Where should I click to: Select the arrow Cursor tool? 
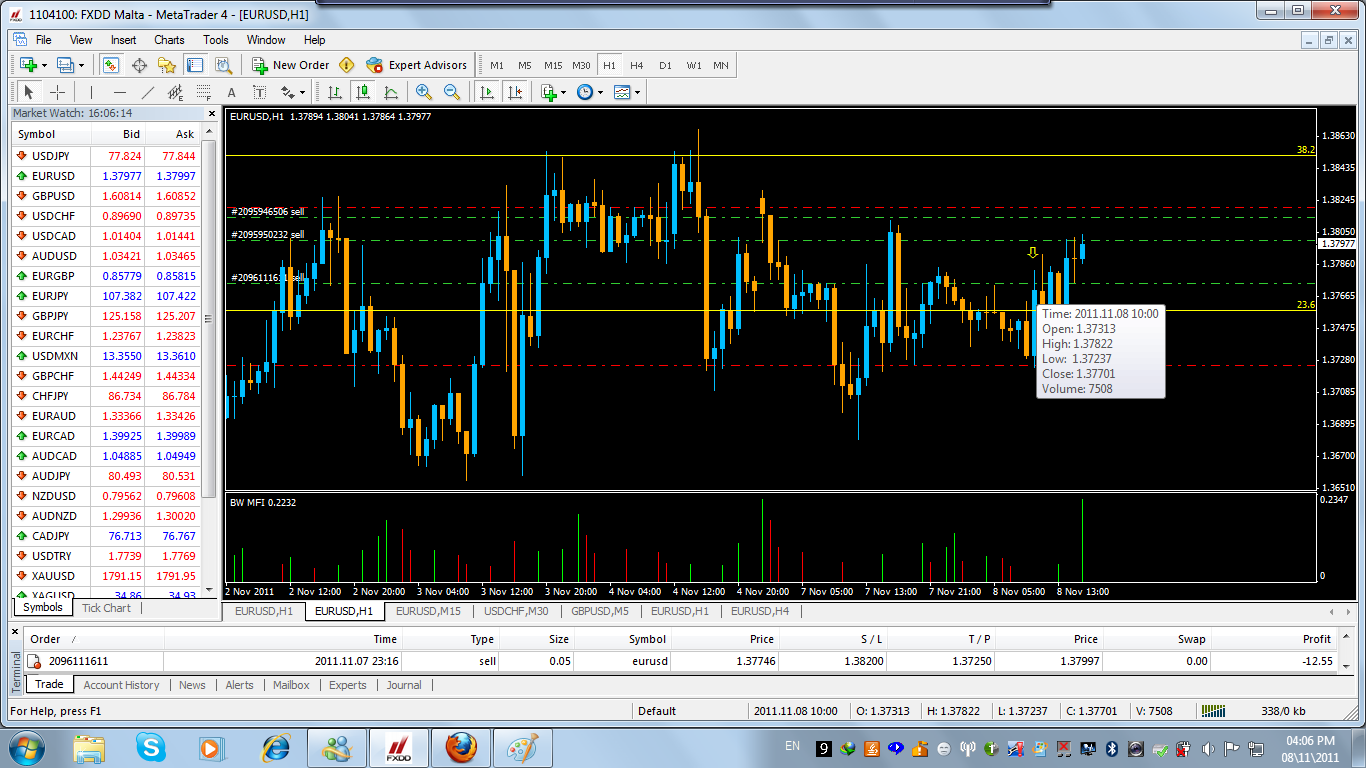click(x=29, y=92)
